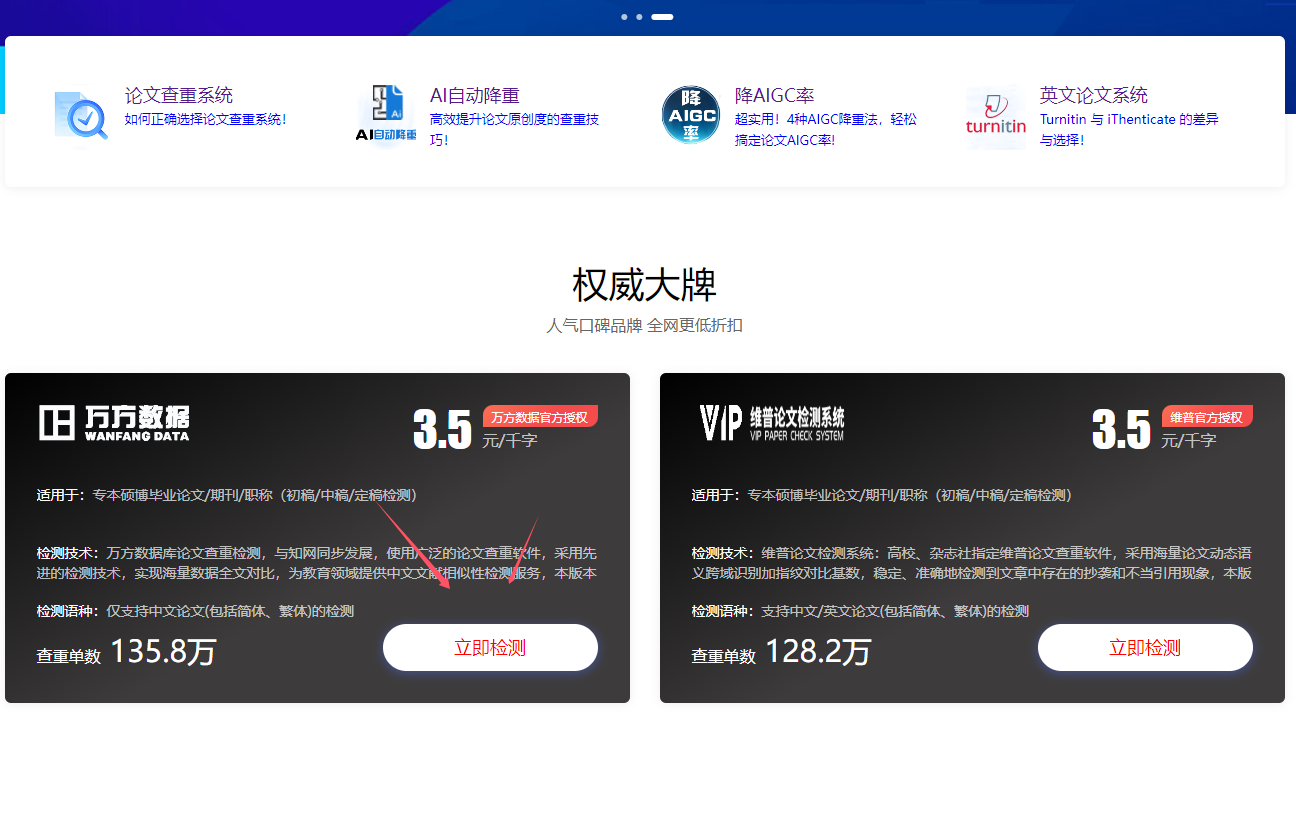Click Turnitin 与 iThenticate 的差异 description
The width and height of the screenshot is (1296, 828).
(x=1129, y=129)
